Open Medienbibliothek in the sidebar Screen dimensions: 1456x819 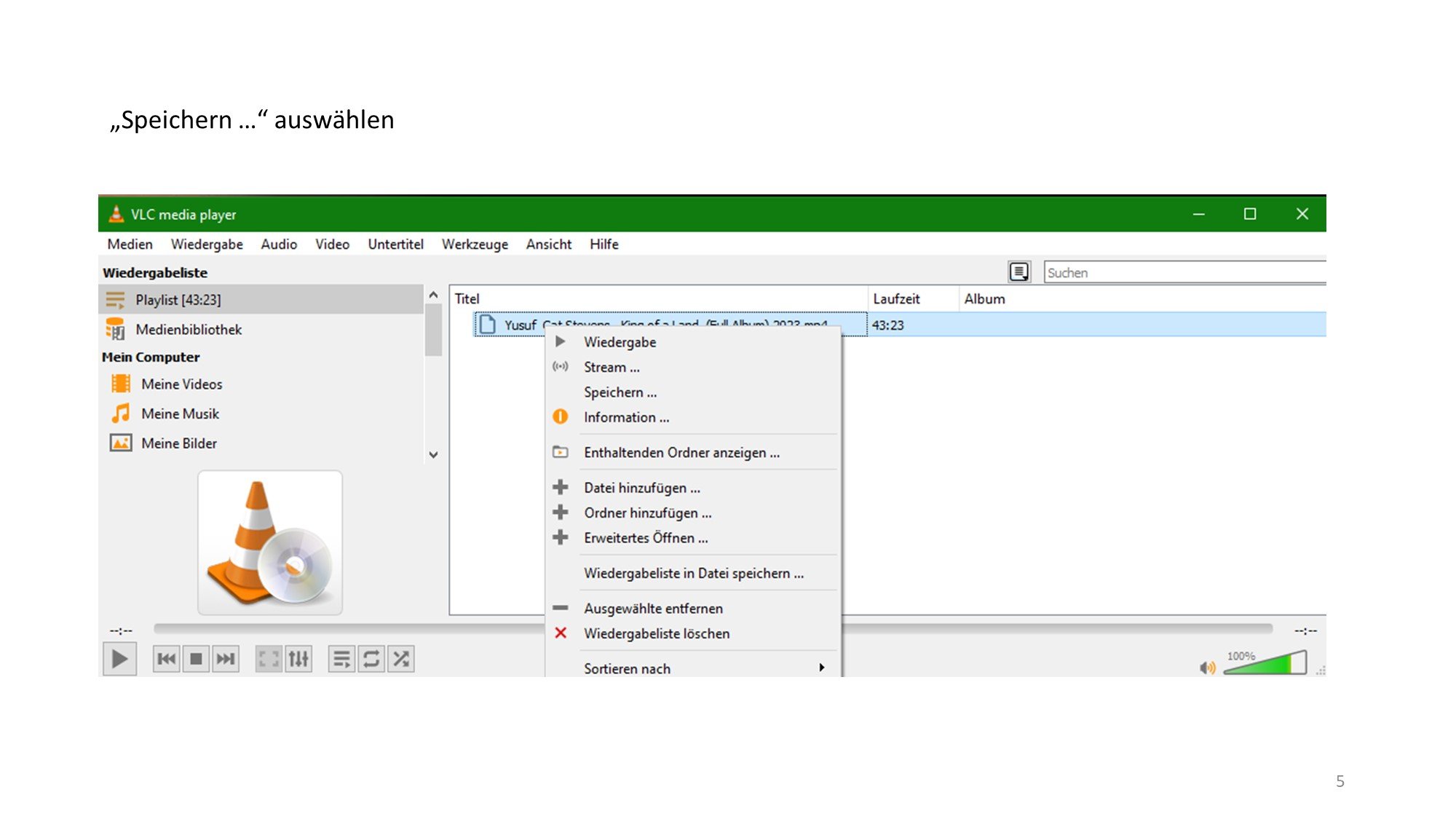[189, 330]
